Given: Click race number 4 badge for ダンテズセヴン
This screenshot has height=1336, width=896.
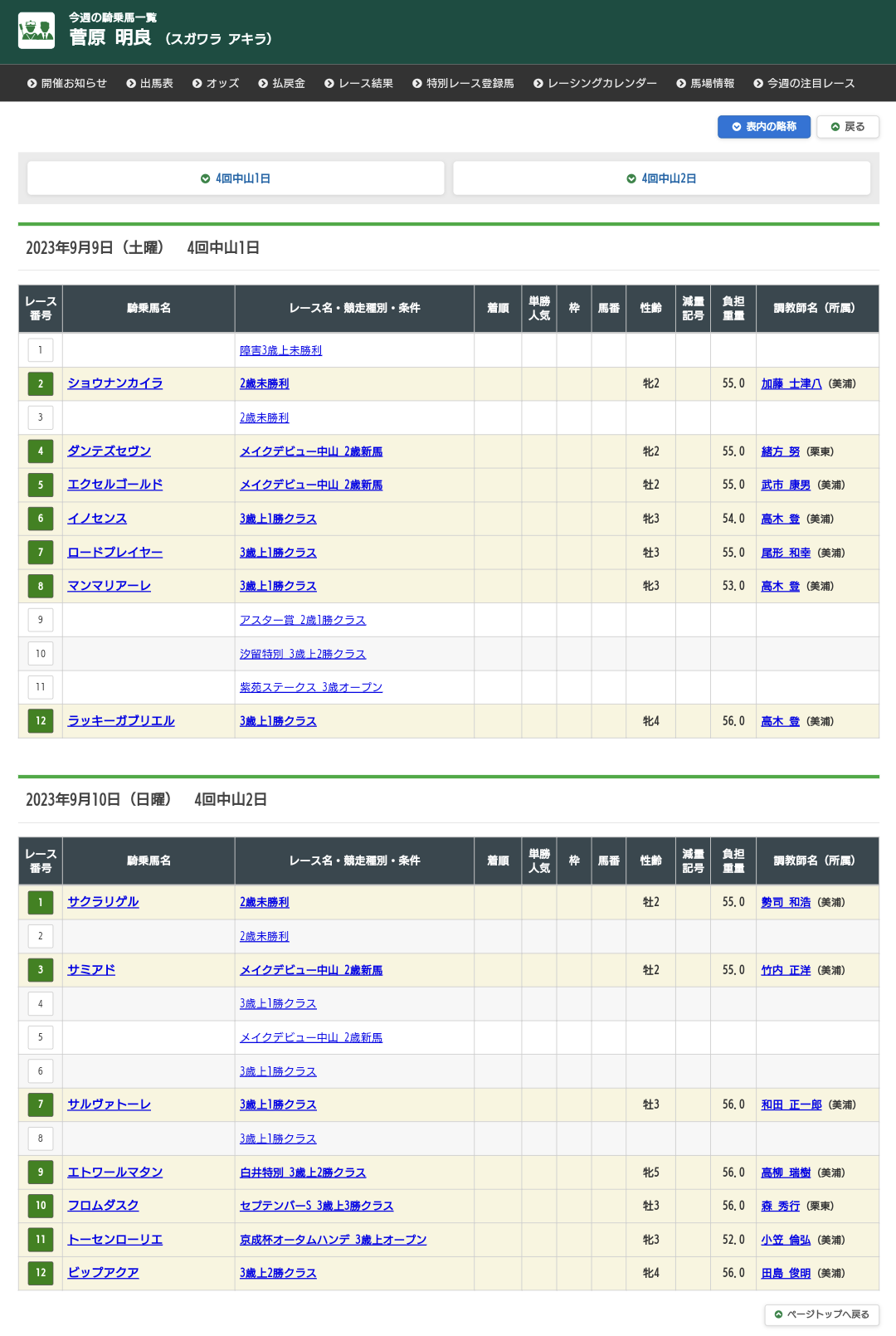Looking at the screenshot, I should pyautogui.click(x=41, y=451).
